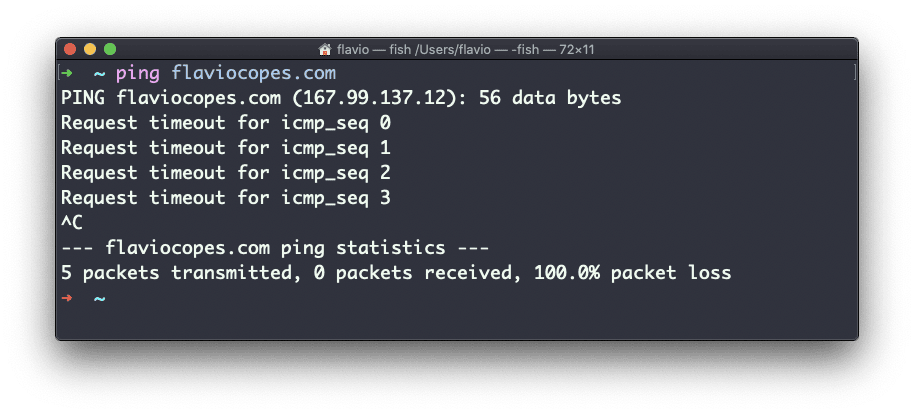This screenshot has width=914, height=414.
Task: Click the '100.0% packet loss' text
Action: [x=632, y=273]
